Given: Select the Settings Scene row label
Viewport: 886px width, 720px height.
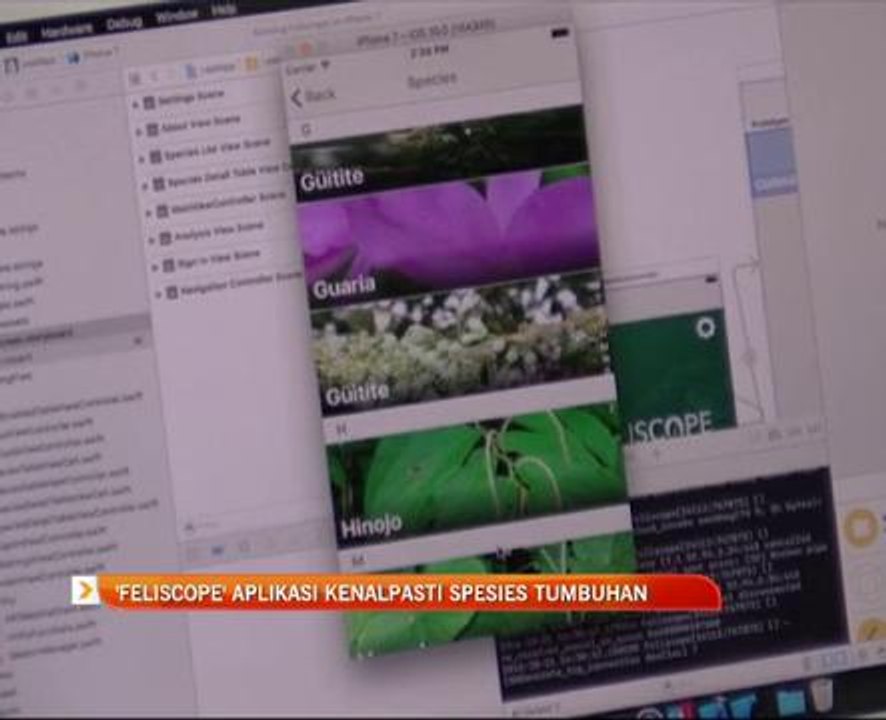Looking at the screenshot, I should 190,97.
